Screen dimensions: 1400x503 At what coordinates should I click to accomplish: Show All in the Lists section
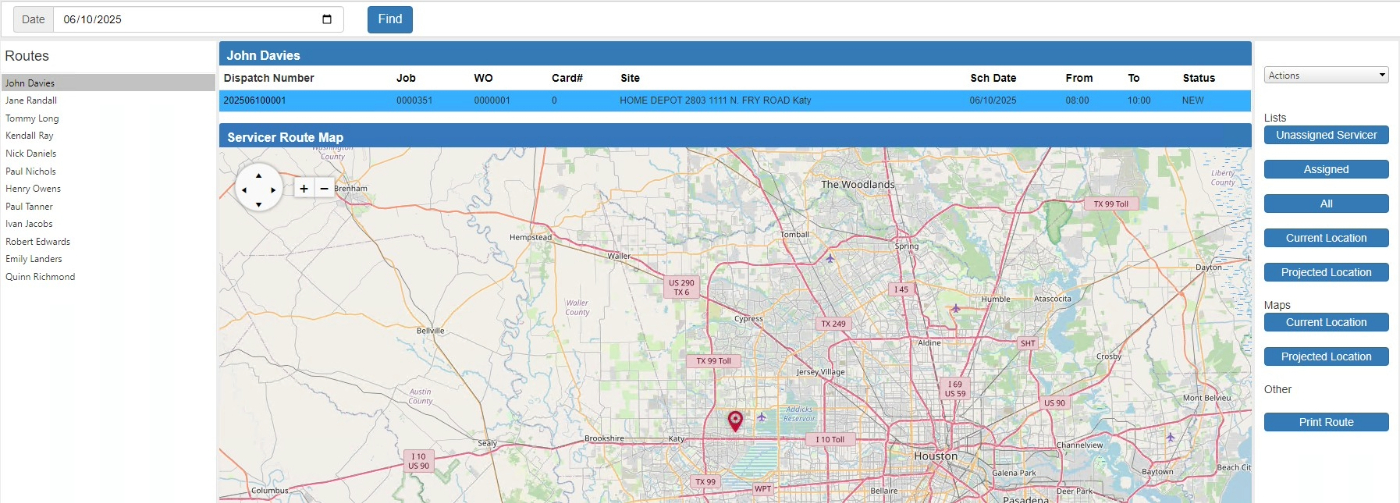coord(1326,203)
